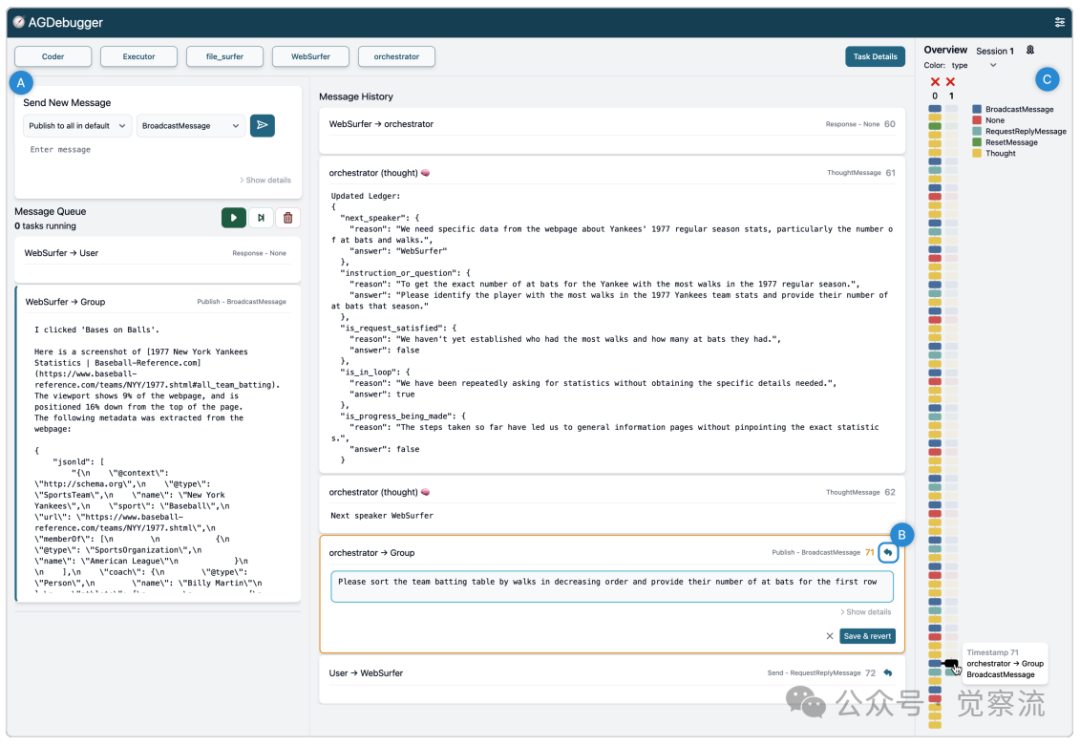Image resolution: width=1080 pixels, height=746 pixels.
Task: Click the Enter message input field
Action: [x=157, y=150]
